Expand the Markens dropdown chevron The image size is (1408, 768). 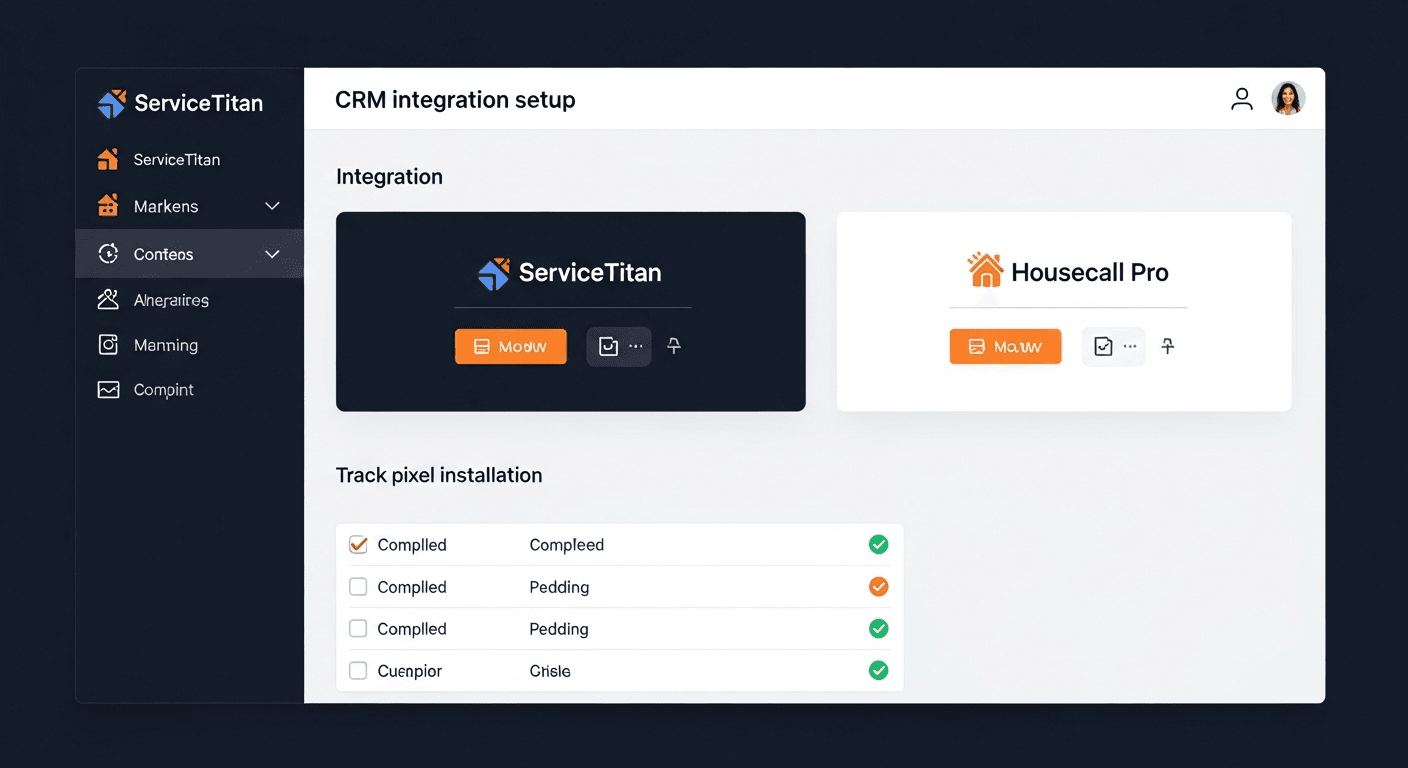272,206
